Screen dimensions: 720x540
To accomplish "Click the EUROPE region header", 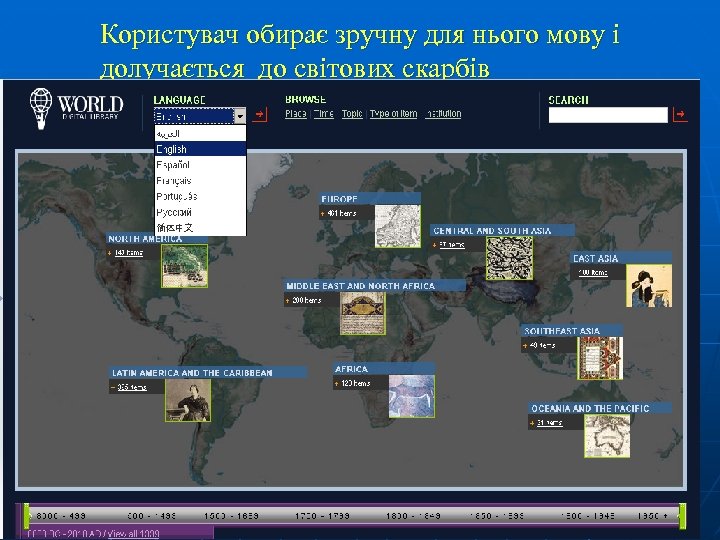I will (x=370, y=199).
